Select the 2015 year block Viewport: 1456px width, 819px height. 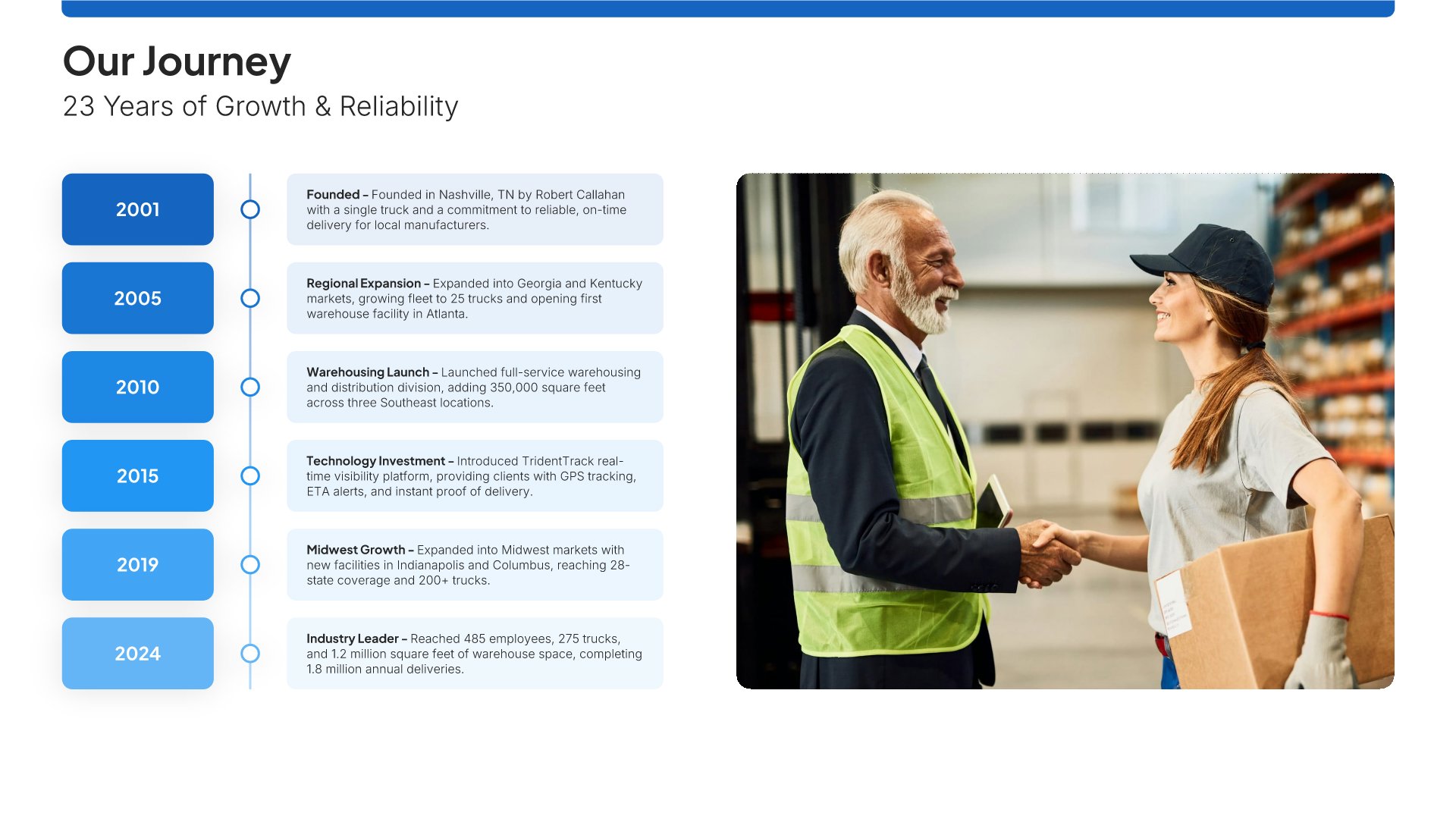click(x=137, y=475)
